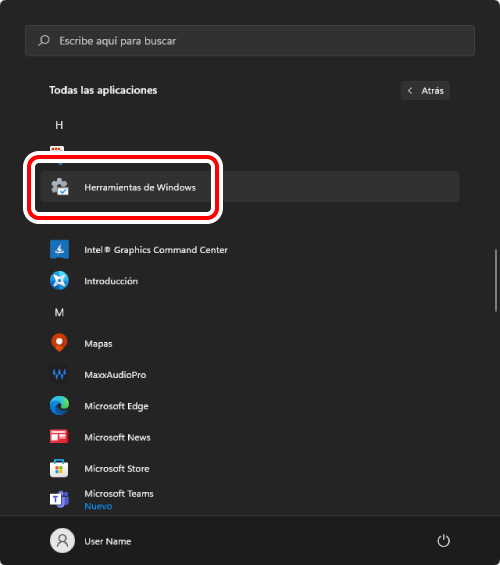Open the Microsoft News icon
The width and height of the screenshot is (500, 565).
[59, 437]
